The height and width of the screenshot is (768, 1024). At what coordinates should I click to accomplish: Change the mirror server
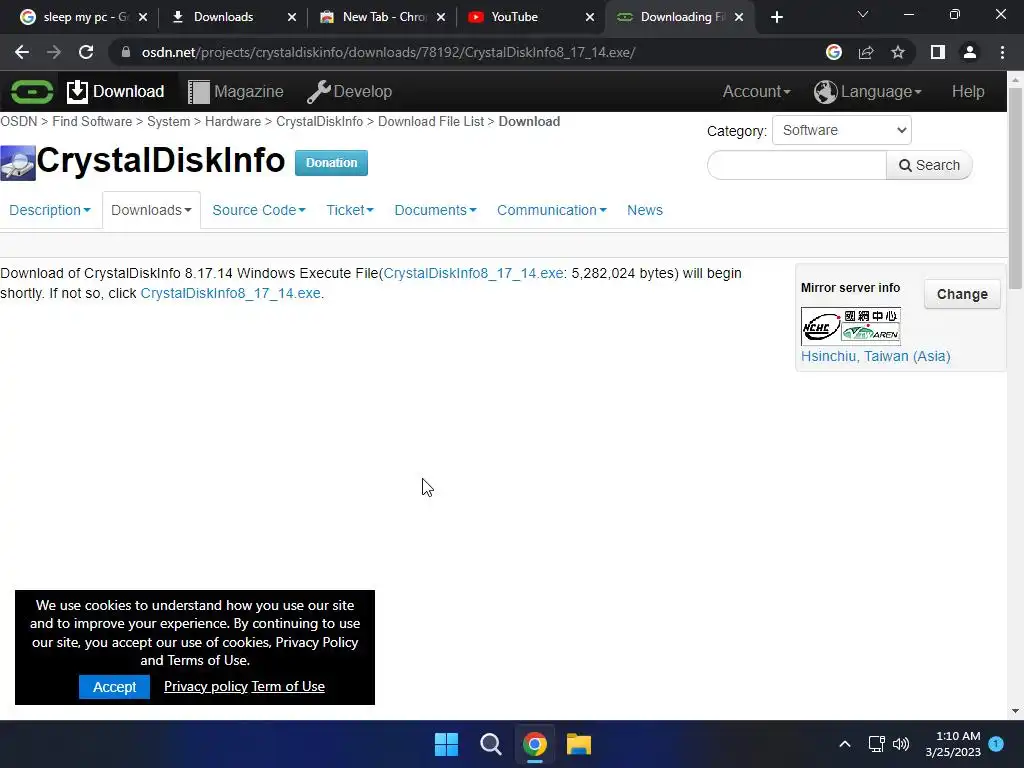tap(962, 294)
